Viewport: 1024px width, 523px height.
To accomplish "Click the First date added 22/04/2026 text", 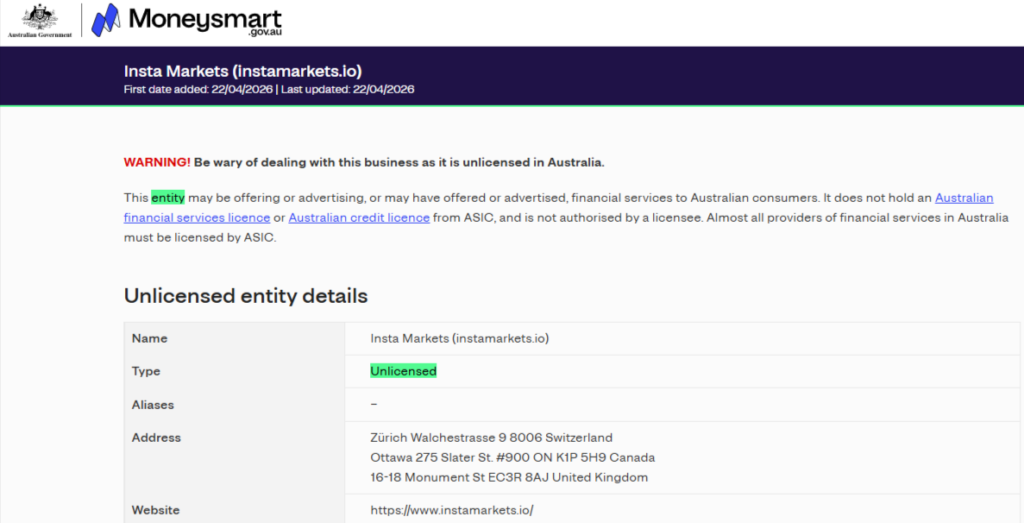I will pyautogui.click(x=199, y=89).
